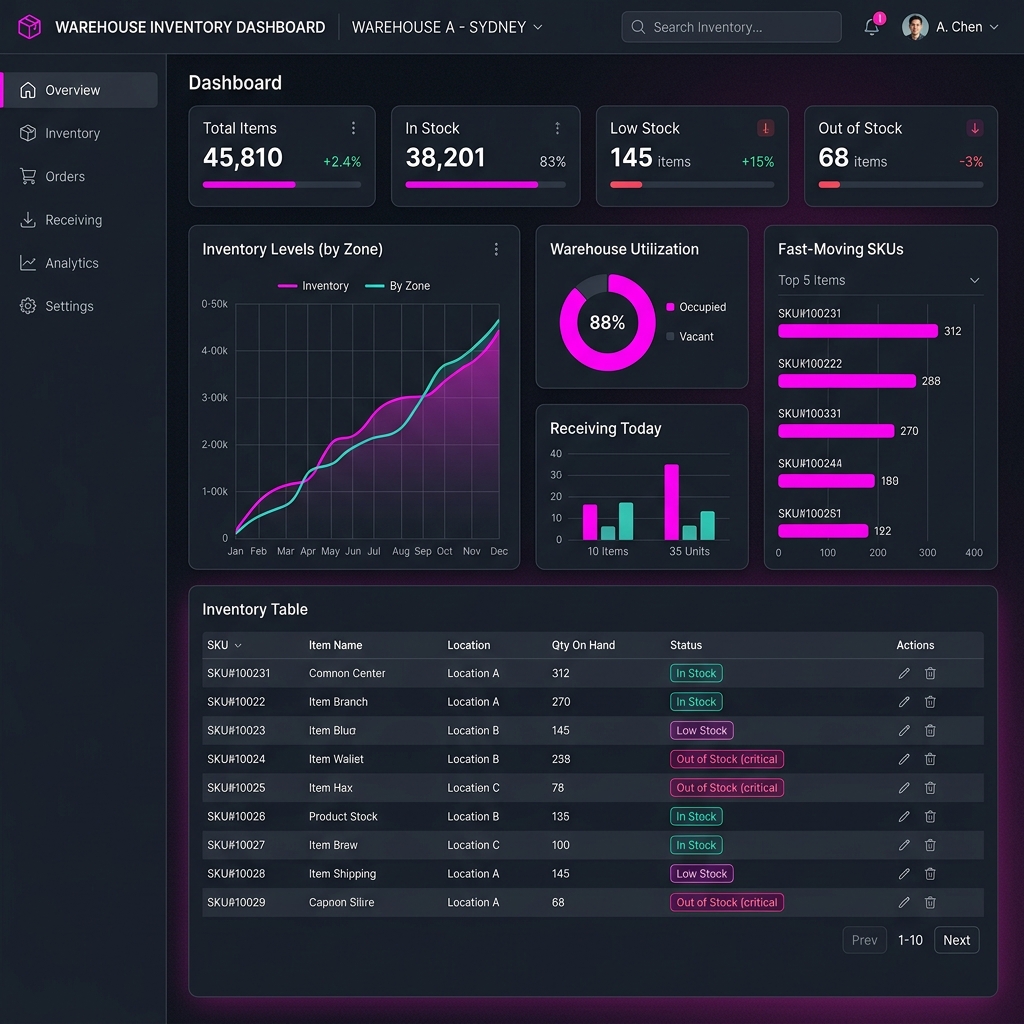The width and height of the screenshot is (1024, 1024).
Task: Toggle the By Zone legend series
Action: tap(398, 286)
